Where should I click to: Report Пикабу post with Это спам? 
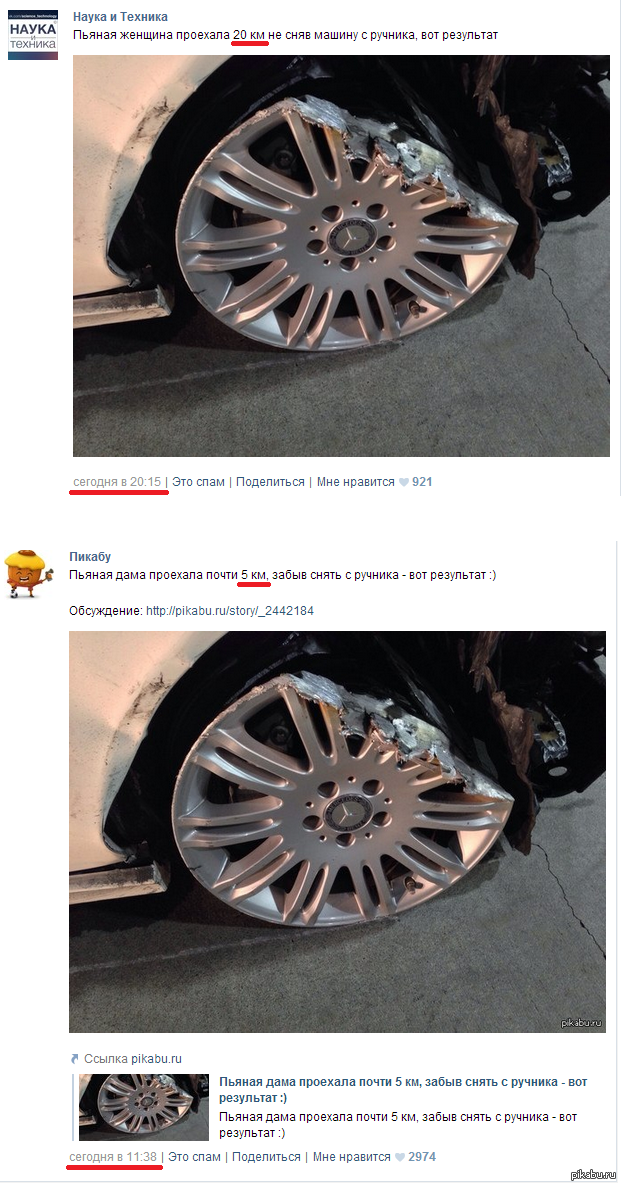(194, 1157)
